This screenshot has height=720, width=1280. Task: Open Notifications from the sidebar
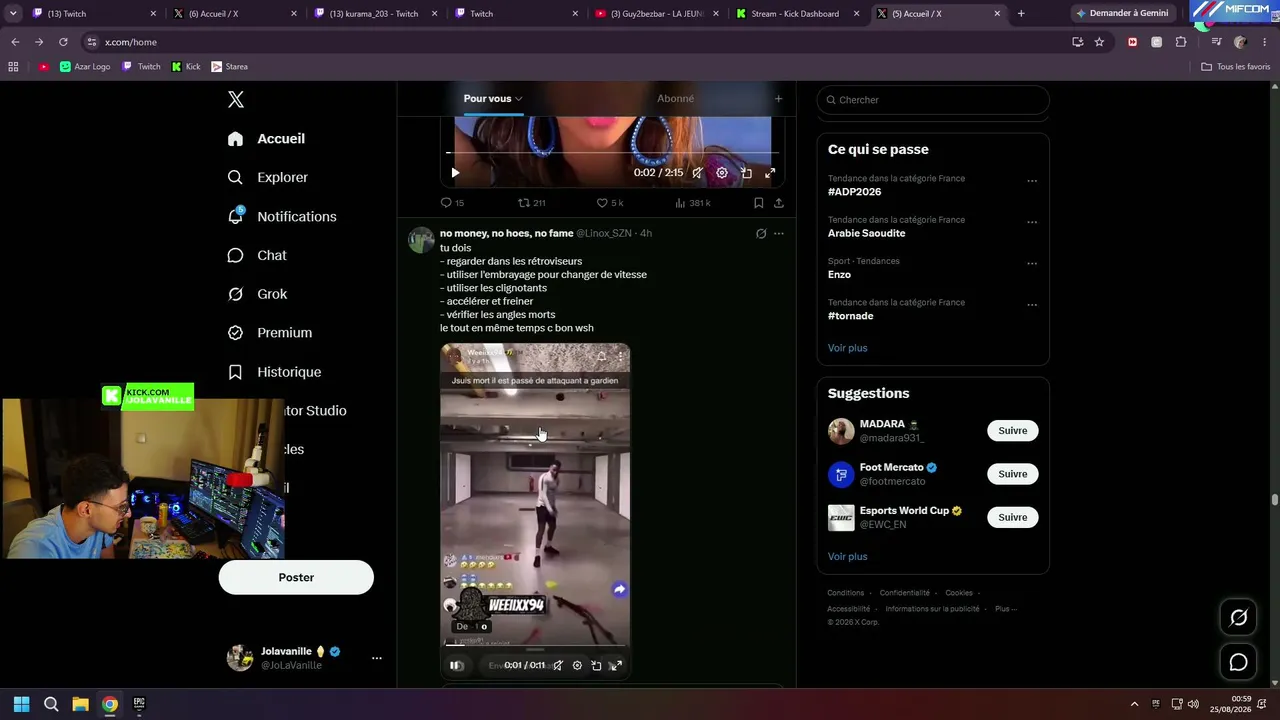pos(282,216)
